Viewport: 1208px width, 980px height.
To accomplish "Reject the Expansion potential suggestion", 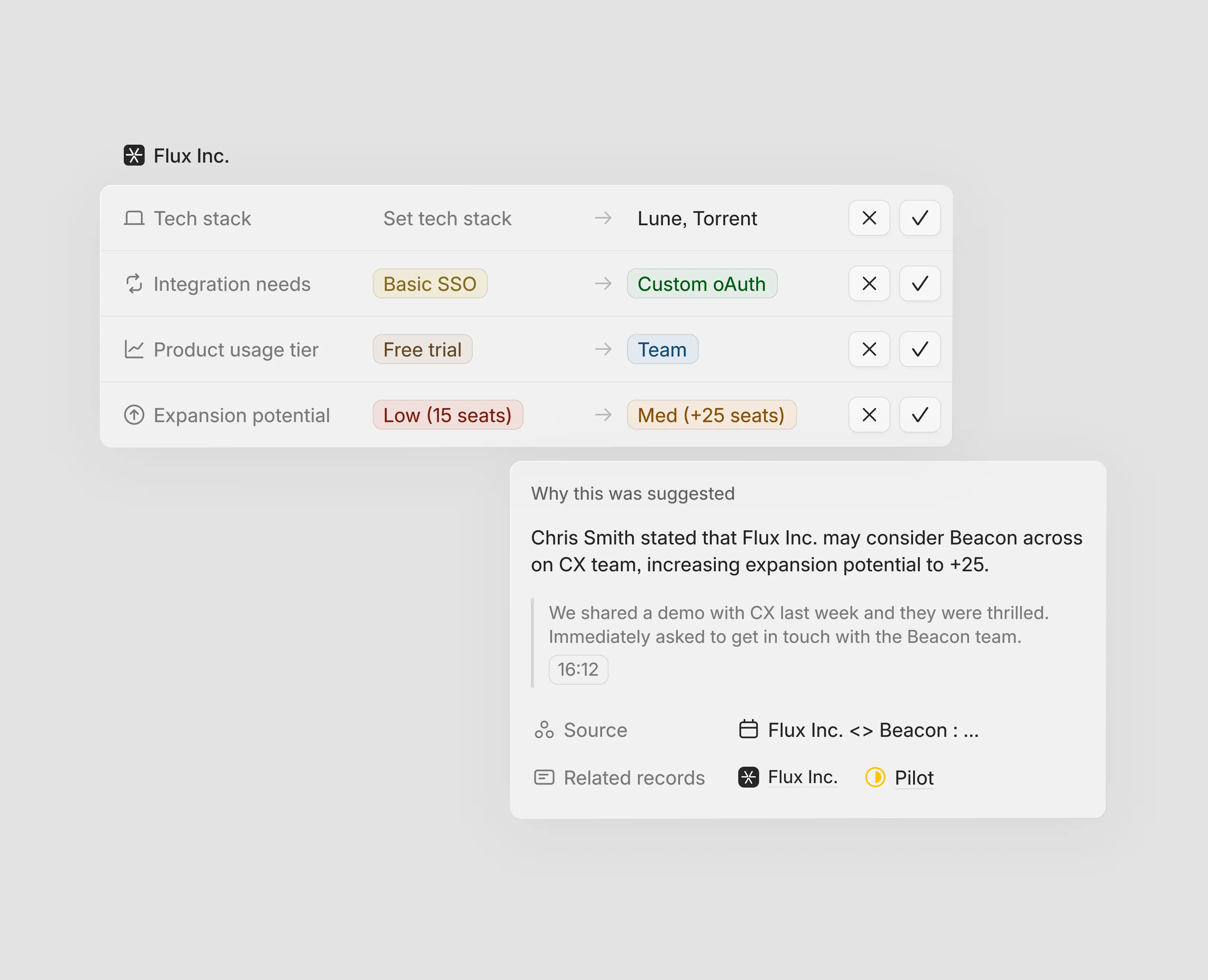I will pos(869,415).
